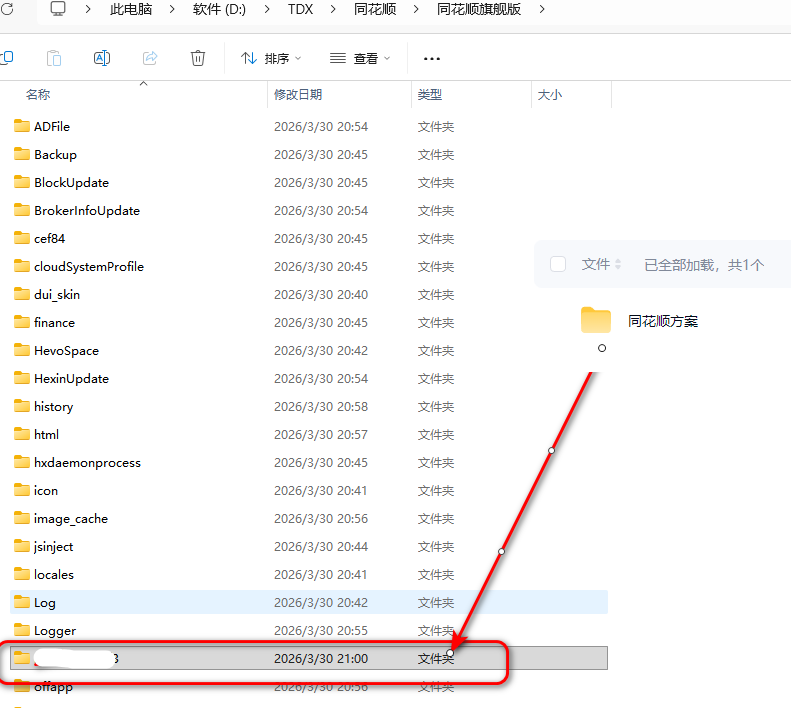Open the 排序 sort dropdown

(271, 59)
